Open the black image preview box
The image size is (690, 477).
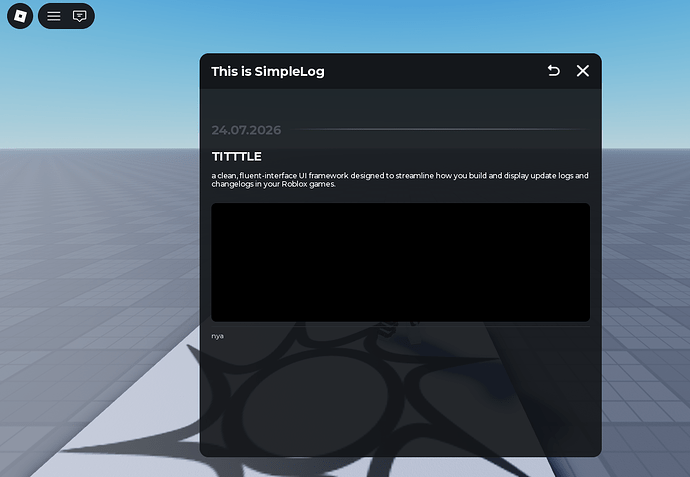click(x=400, y=262)
